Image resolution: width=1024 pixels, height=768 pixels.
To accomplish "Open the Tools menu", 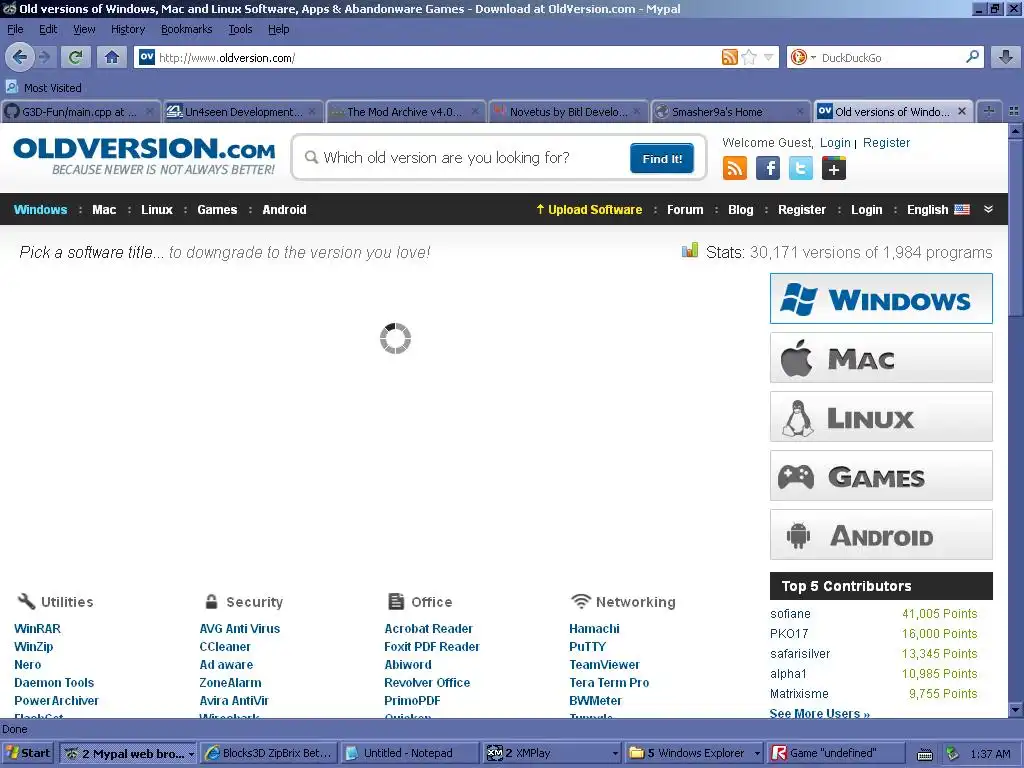I will tap(240, 29).
